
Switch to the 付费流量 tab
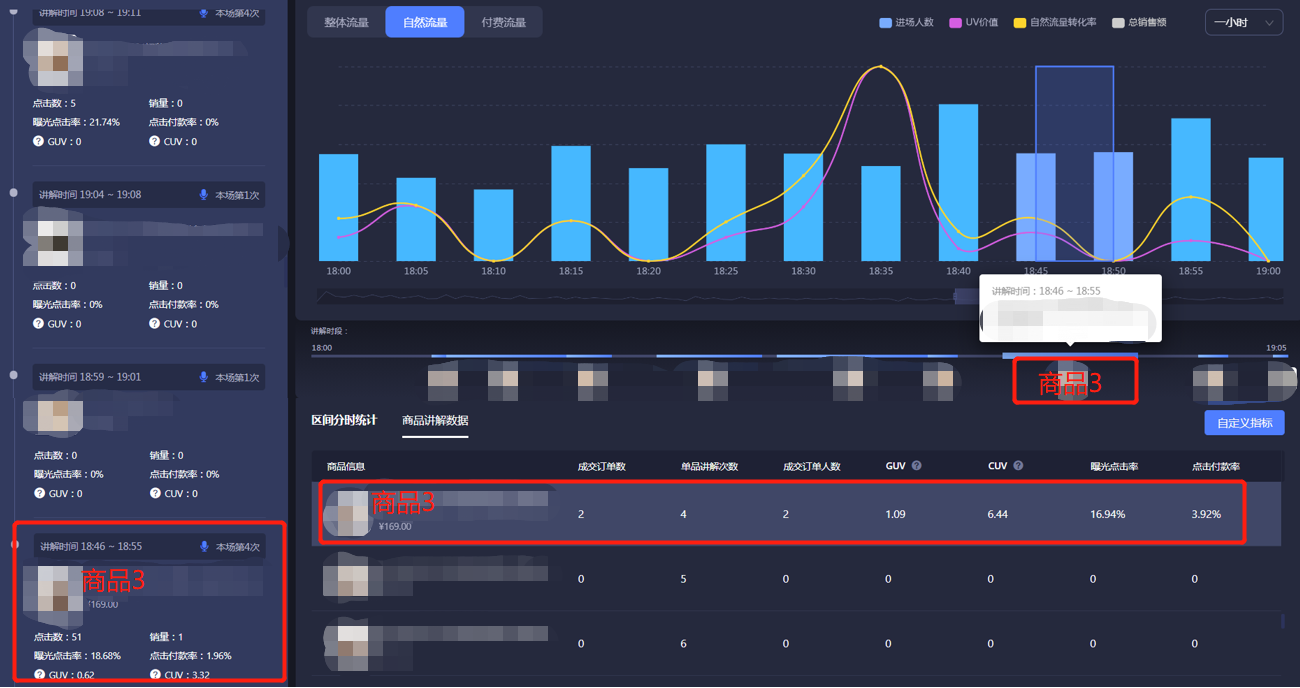(x=503, y=22)
